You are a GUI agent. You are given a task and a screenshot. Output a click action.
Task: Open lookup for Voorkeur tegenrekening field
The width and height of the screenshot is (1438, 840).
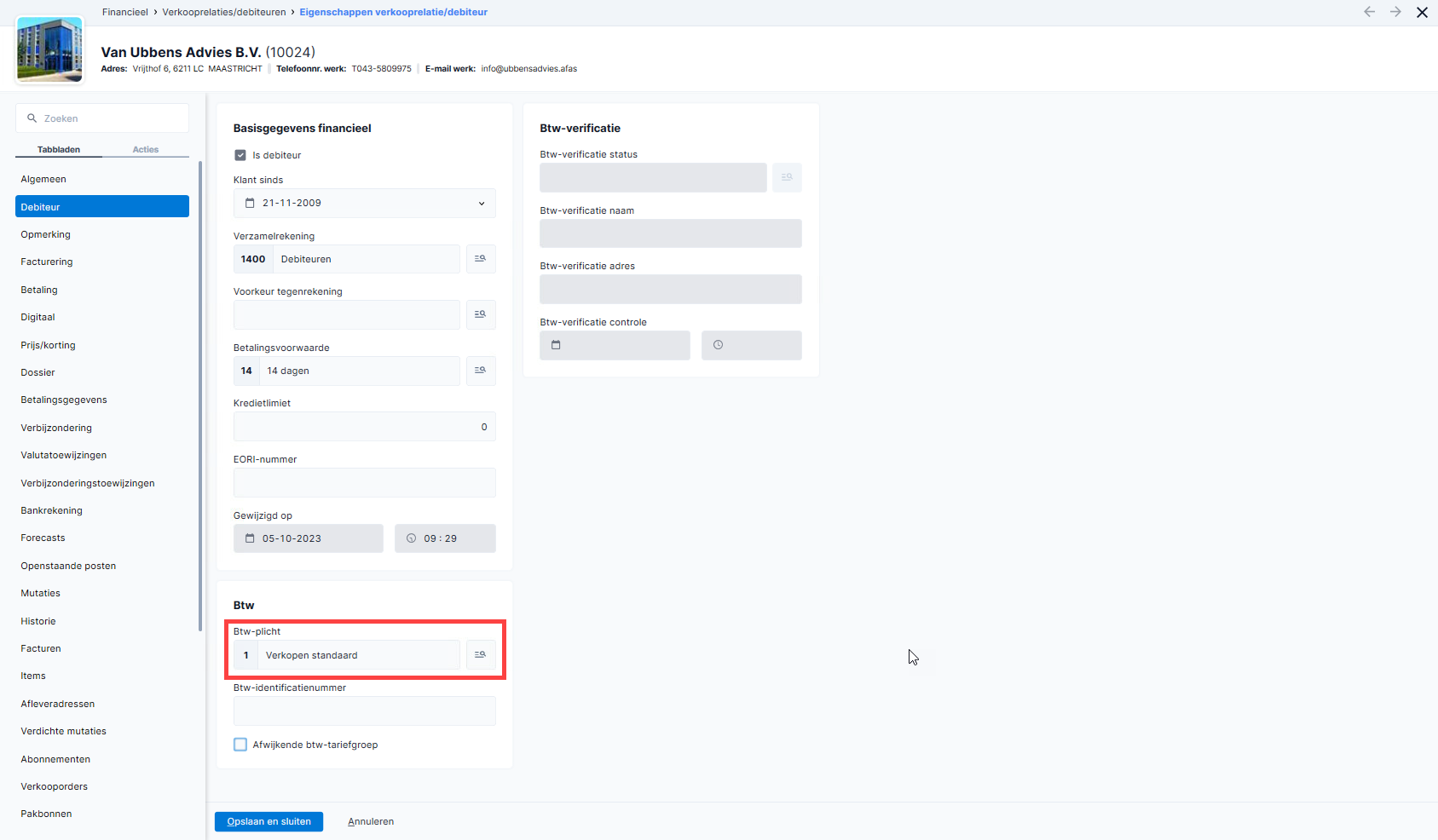pyautogui.click(x=481, y=315)
